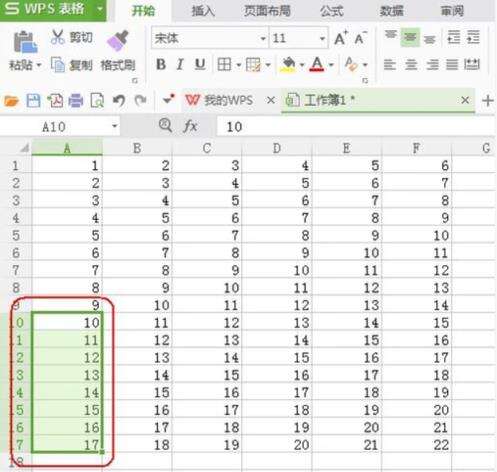This screenshot has width=497, height=472.
Task: Click the red font color A
Action: click(x=317, y=64)
